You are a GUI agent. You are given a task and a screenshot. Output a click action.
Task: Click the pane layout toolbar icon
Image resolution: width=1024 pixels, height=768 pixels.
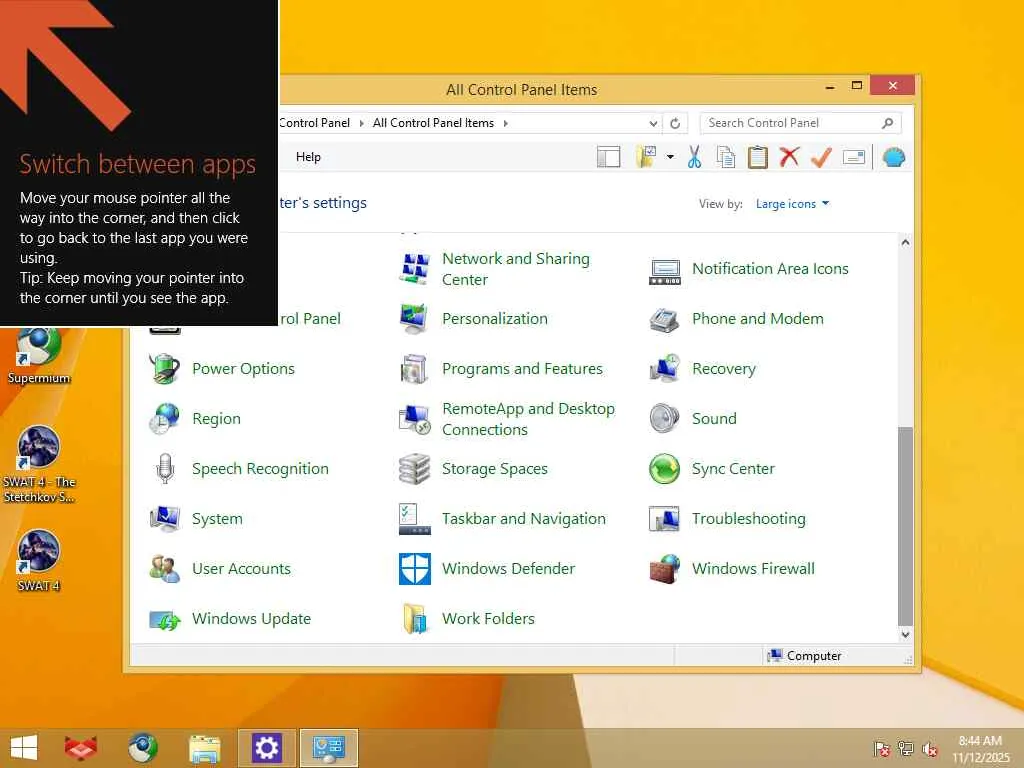pos(609,157)
